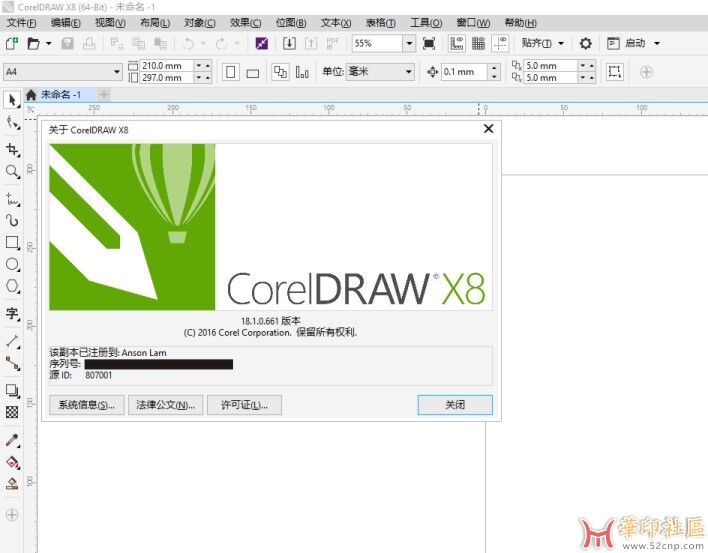Open toolbox quick customize plus button
The width and height of the screenshot is (708, 553).
[12, 515]
